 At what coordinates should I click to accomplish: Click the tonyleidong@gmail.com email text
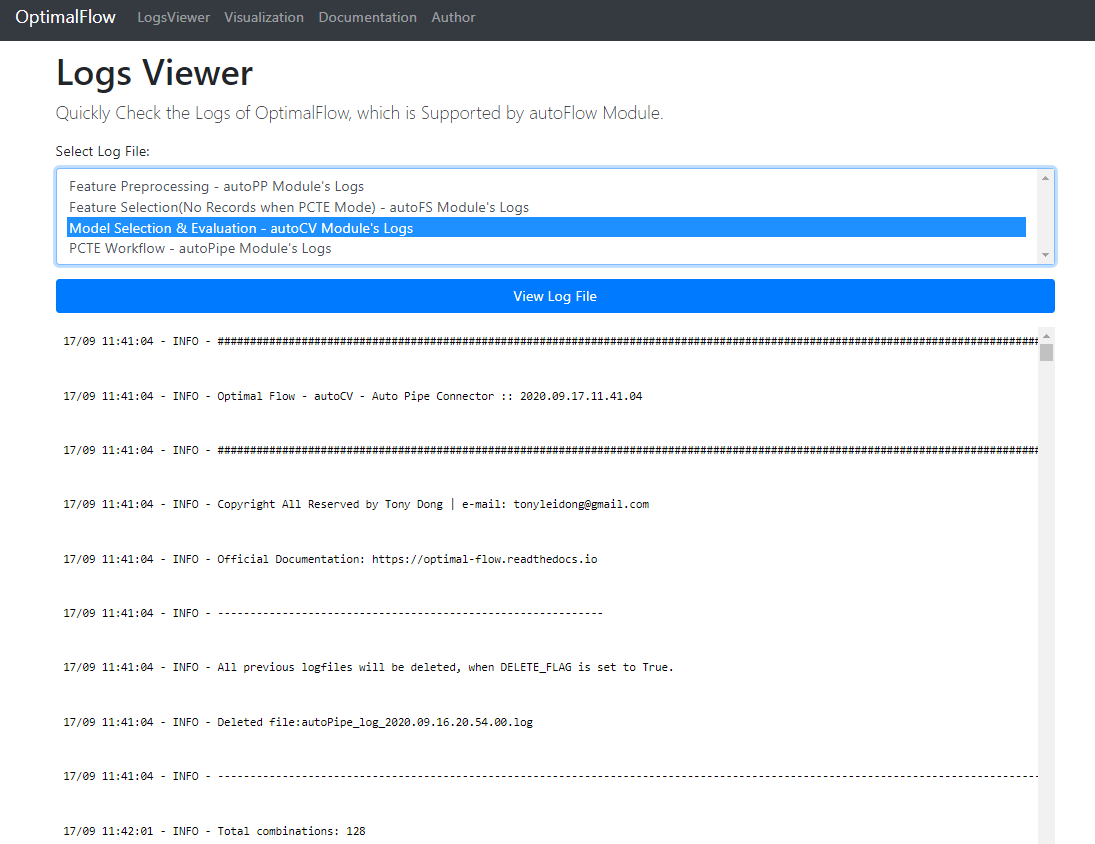[x=581, y=505]
